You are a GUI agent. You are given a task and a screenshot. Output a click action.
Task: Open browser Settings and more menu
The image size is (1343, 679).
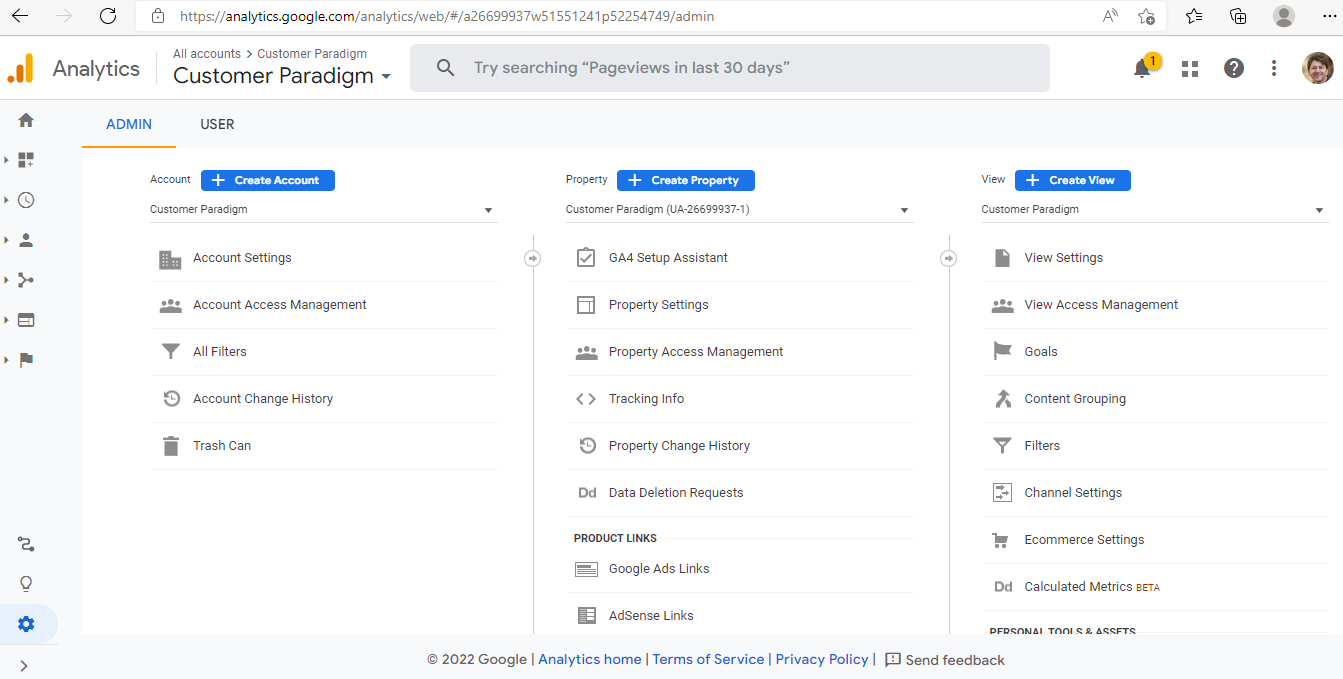(1328, 16)
